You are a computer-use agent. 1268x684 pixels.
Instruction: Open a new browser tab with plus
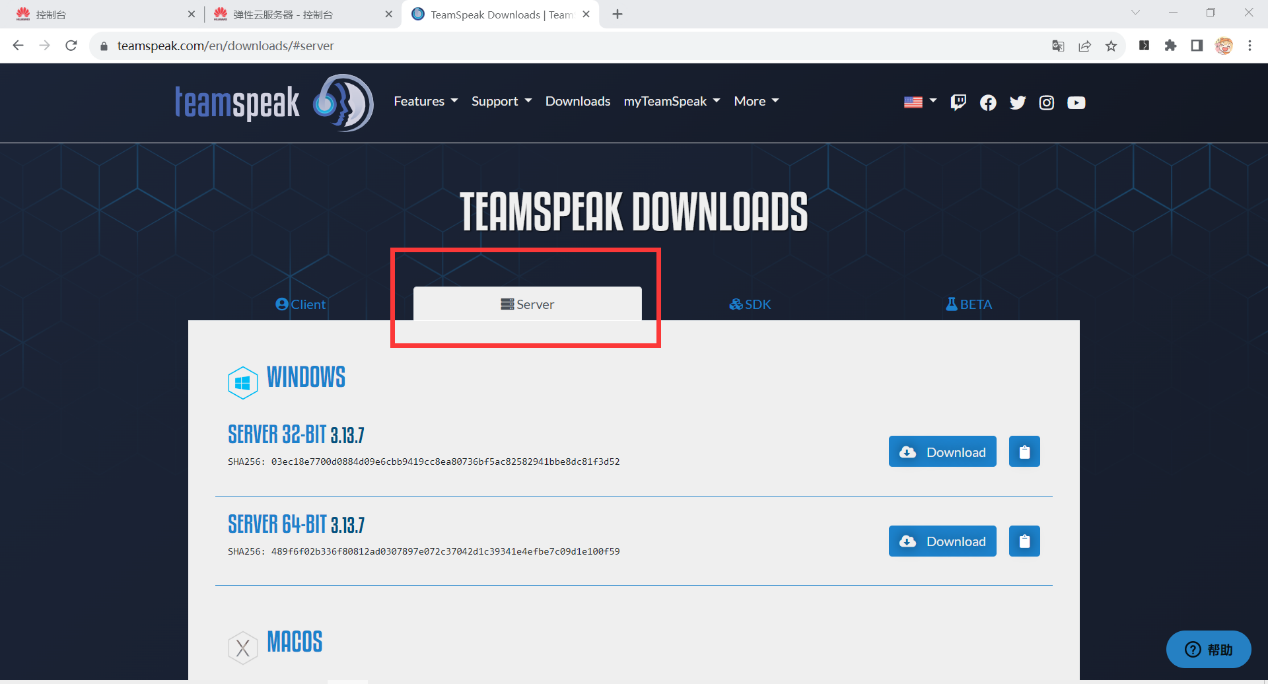tap(617, 14)
